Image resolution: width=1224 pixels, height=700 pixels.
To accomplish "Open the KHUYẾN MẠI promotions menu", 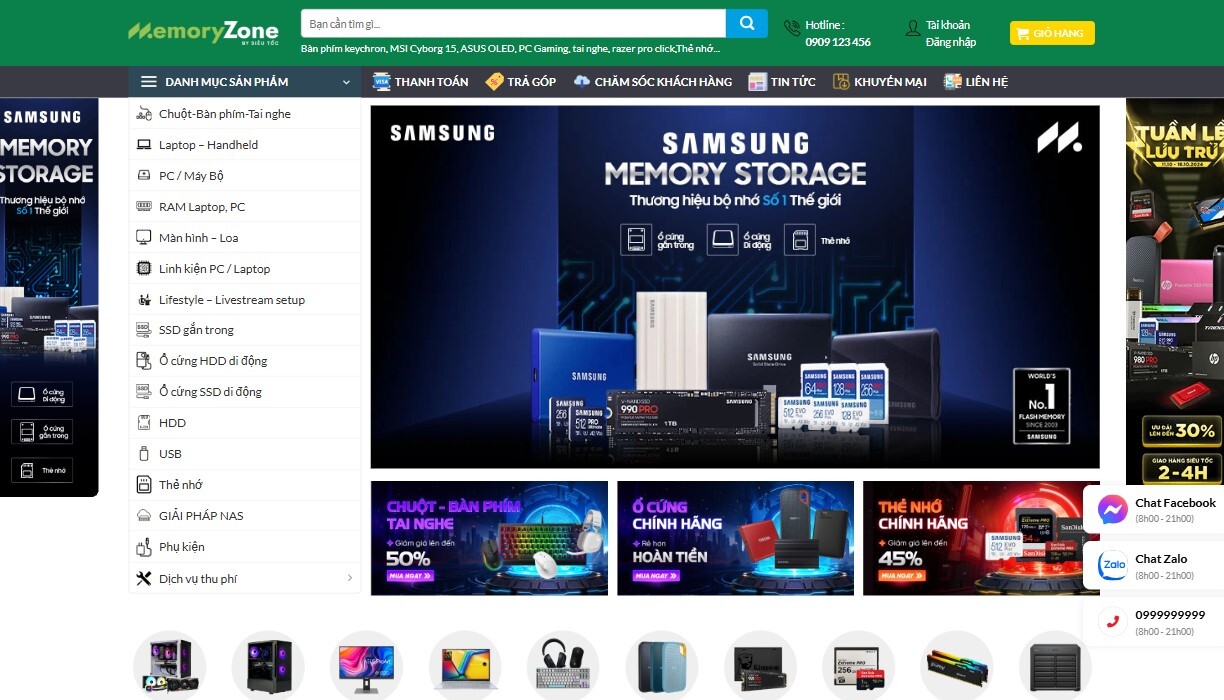I will click(x=880, y=82).
